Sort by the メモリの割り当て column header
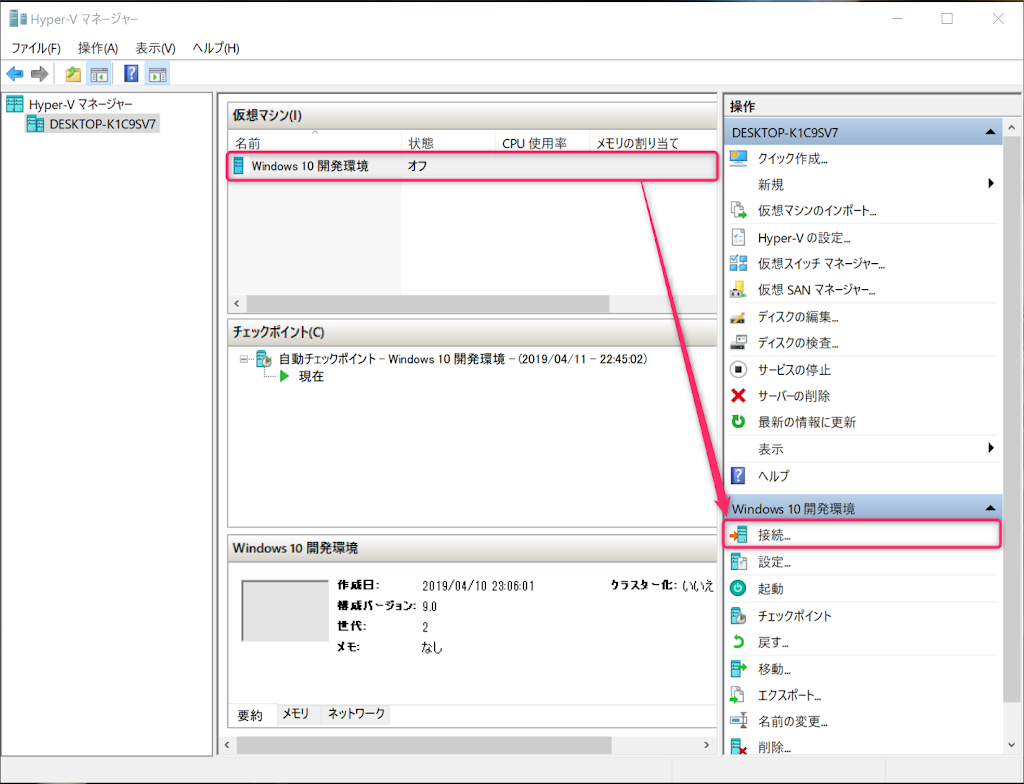Screen dimensions: 1024x784 [653, 143]
